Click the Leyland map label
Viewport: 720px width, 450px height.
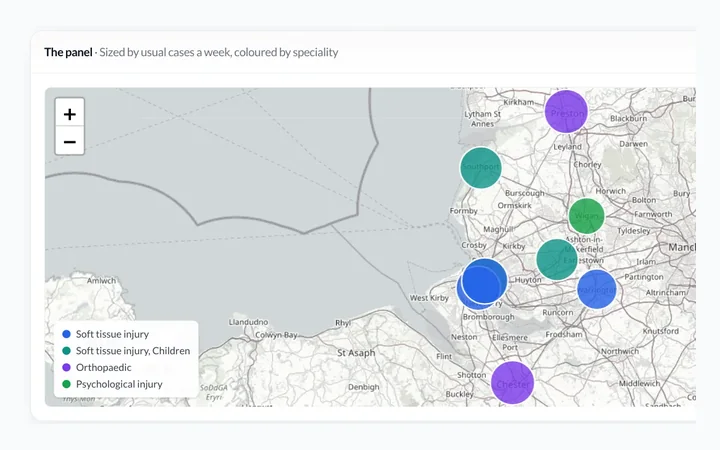(x=567, y=147)
